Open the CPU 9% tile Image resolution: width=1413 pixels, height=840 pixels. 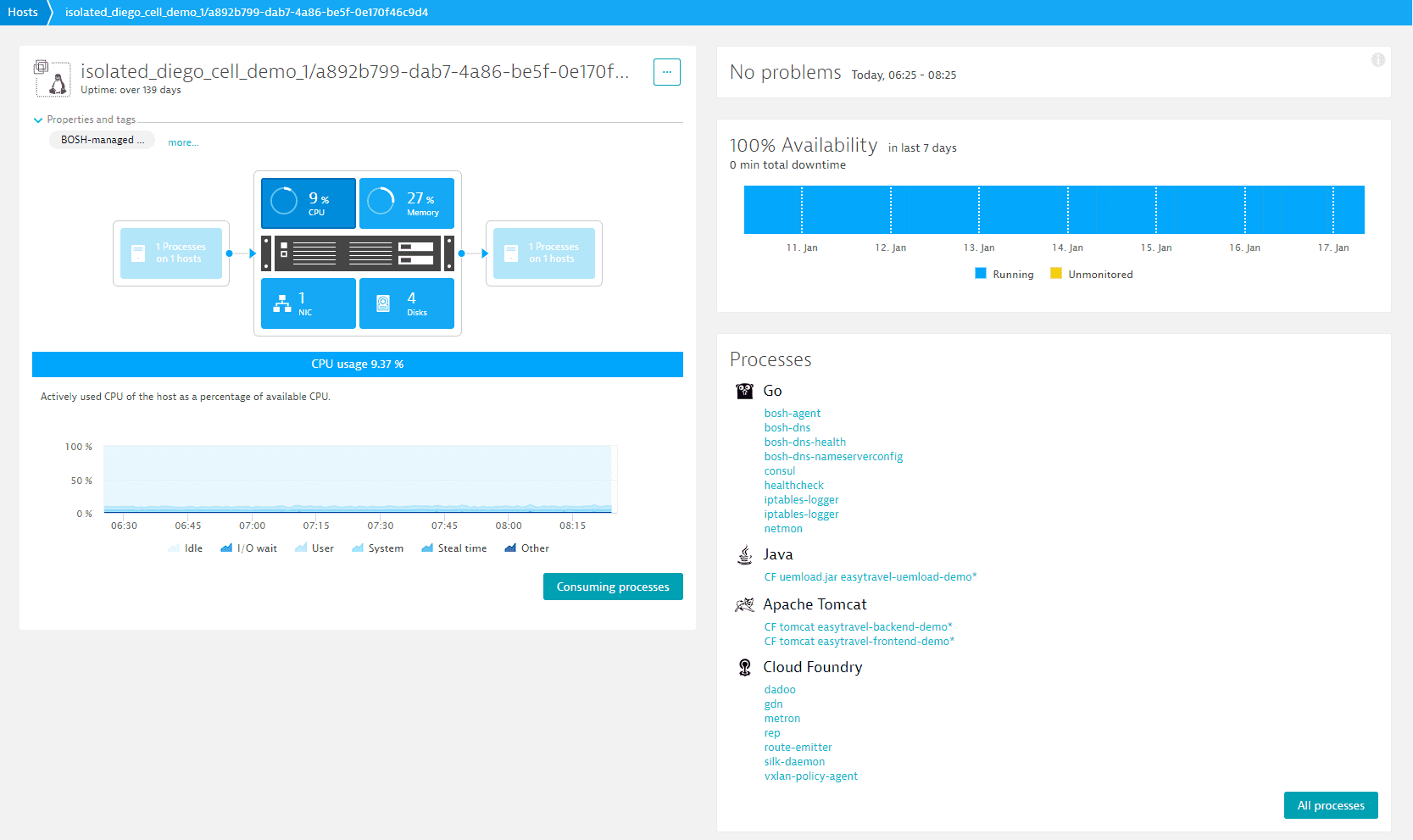(309, 203)
